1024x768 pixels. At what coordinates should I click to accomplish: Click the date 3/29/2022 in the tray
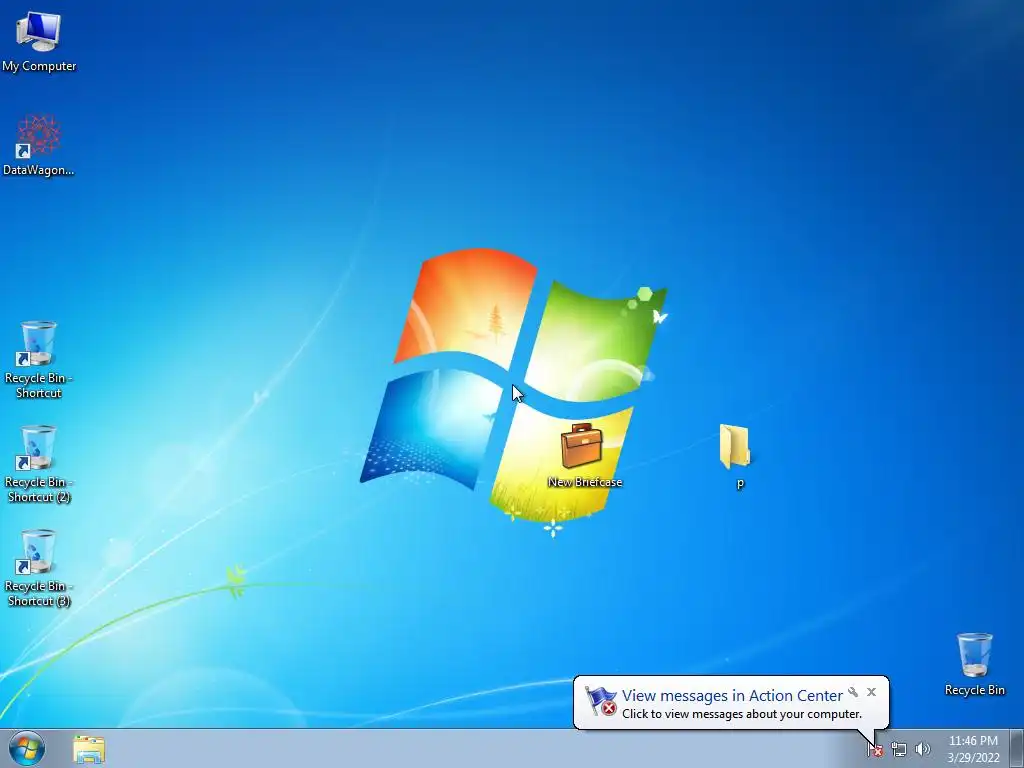[x=973, y=758]
